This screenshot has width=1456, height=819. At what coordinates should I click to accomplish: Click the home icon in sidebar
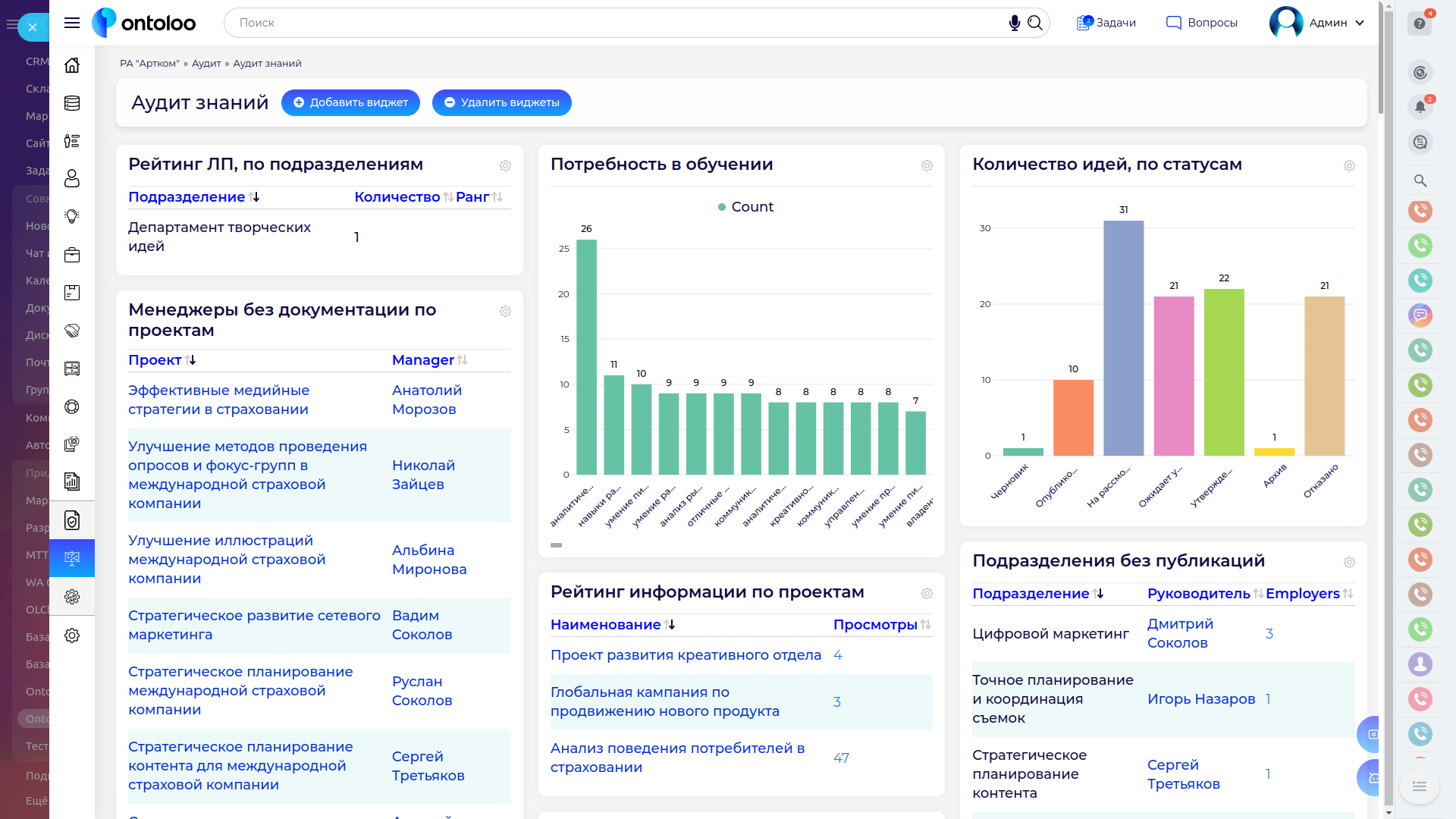point(72,65)
